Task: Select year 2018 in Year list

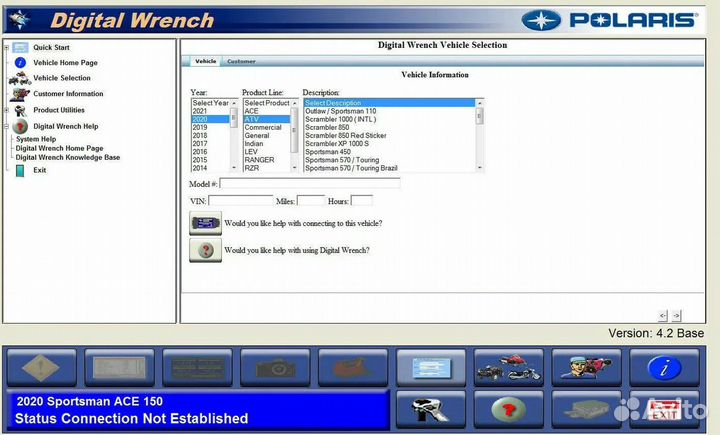Action: click(x=210, y=136)
